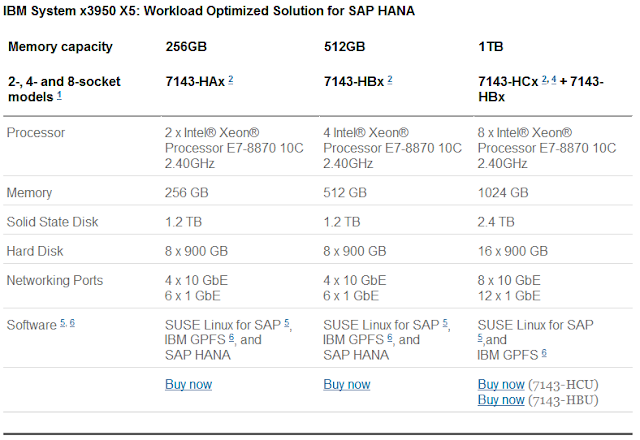Click the 12 x 1 GbE value
The width and height of the screenshot is (640, 440).
coord(509,296)
